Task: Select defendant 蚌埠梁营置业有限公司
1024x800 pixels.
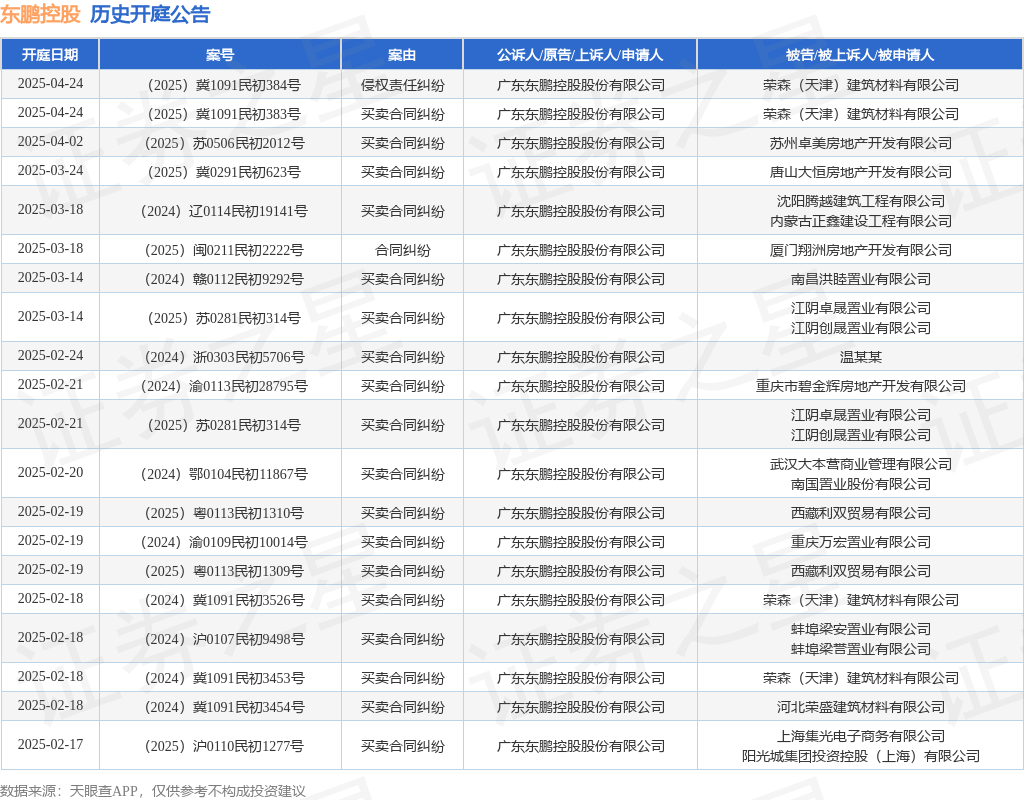Action: pyautogui.click(x=860, y=650)
